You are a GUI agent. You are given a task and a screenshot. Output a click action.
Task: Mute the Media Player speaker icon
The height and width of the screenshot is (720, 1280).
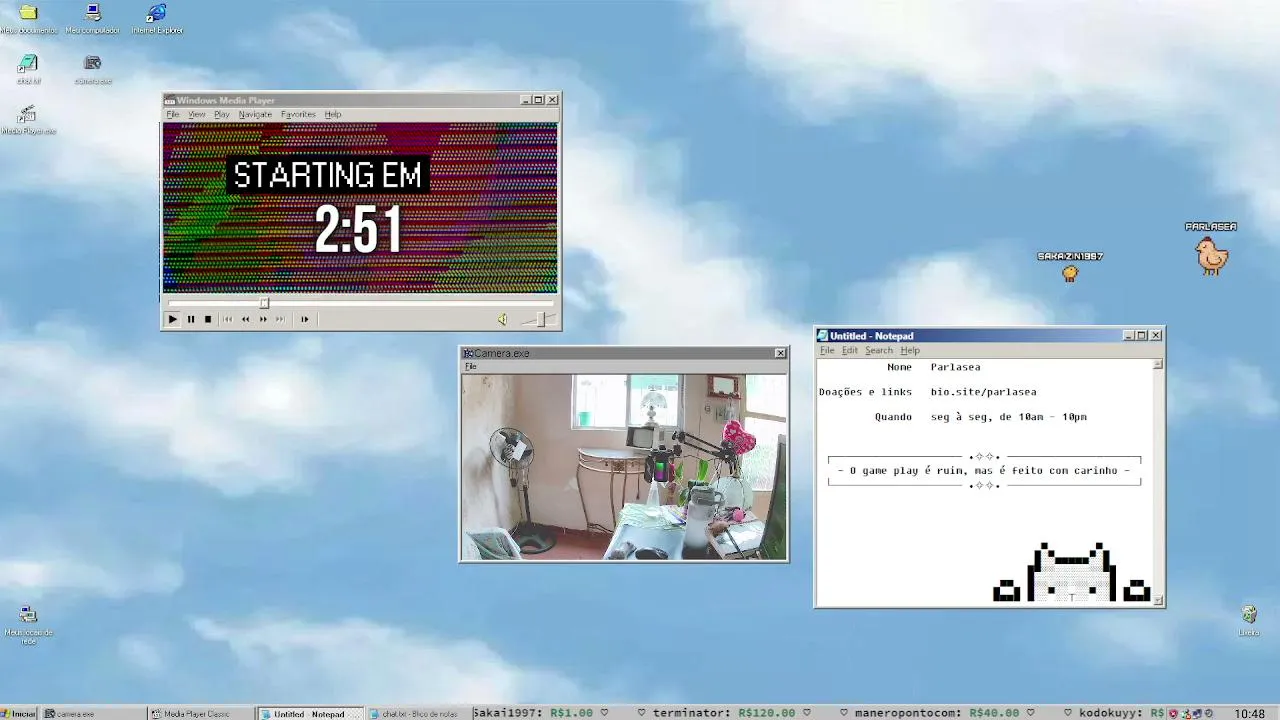coord(502,319)
